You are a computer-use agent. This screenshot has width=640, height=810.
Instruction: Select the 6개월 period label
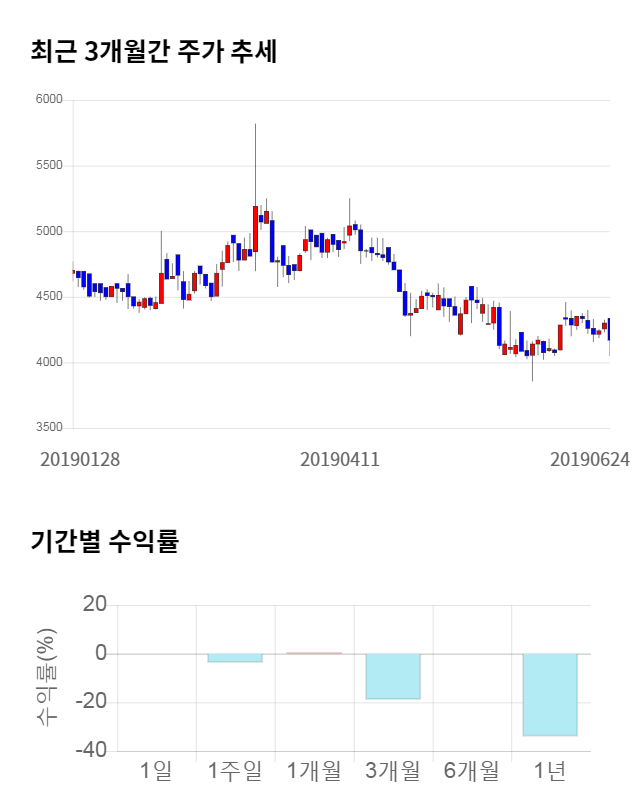471,770
